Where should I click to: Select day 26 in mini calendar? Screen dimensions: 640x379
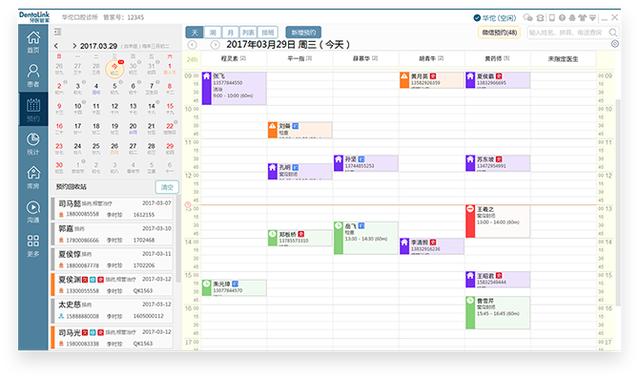[114, 147]
